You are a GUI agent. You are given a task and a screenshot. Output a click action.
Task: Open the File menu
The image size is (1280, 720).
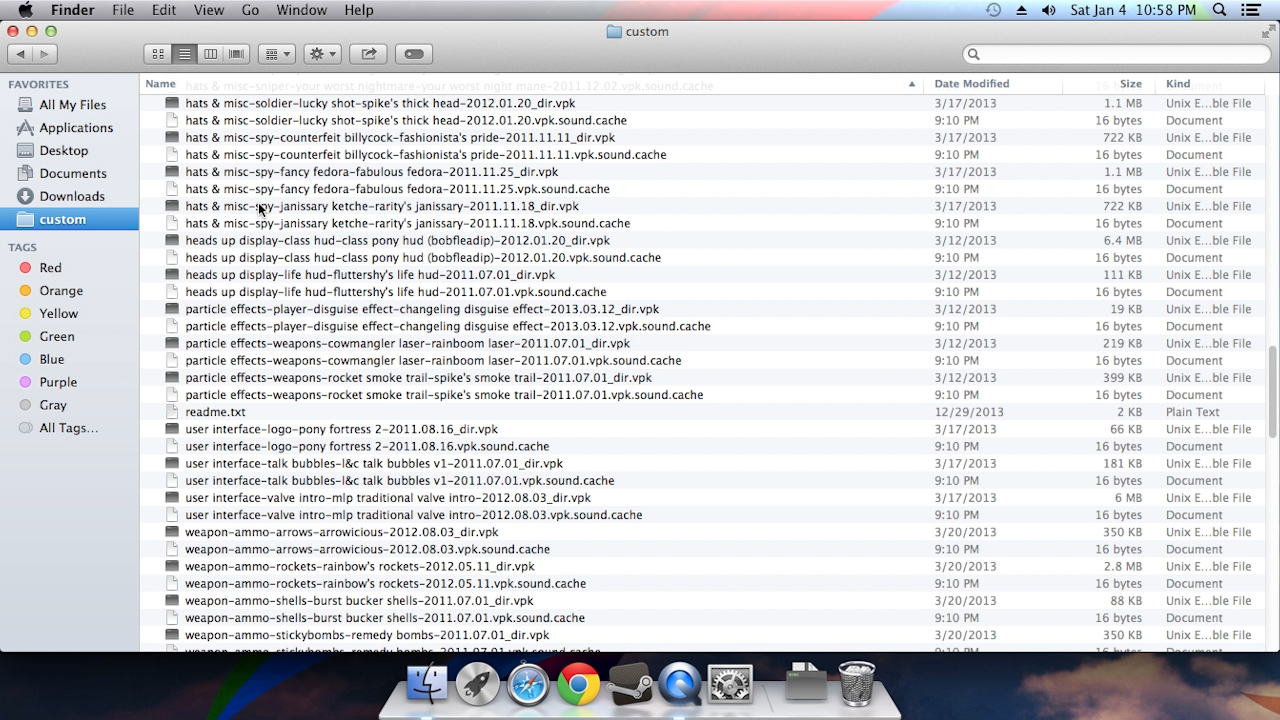pyautogui.click(x=123, y=10)
